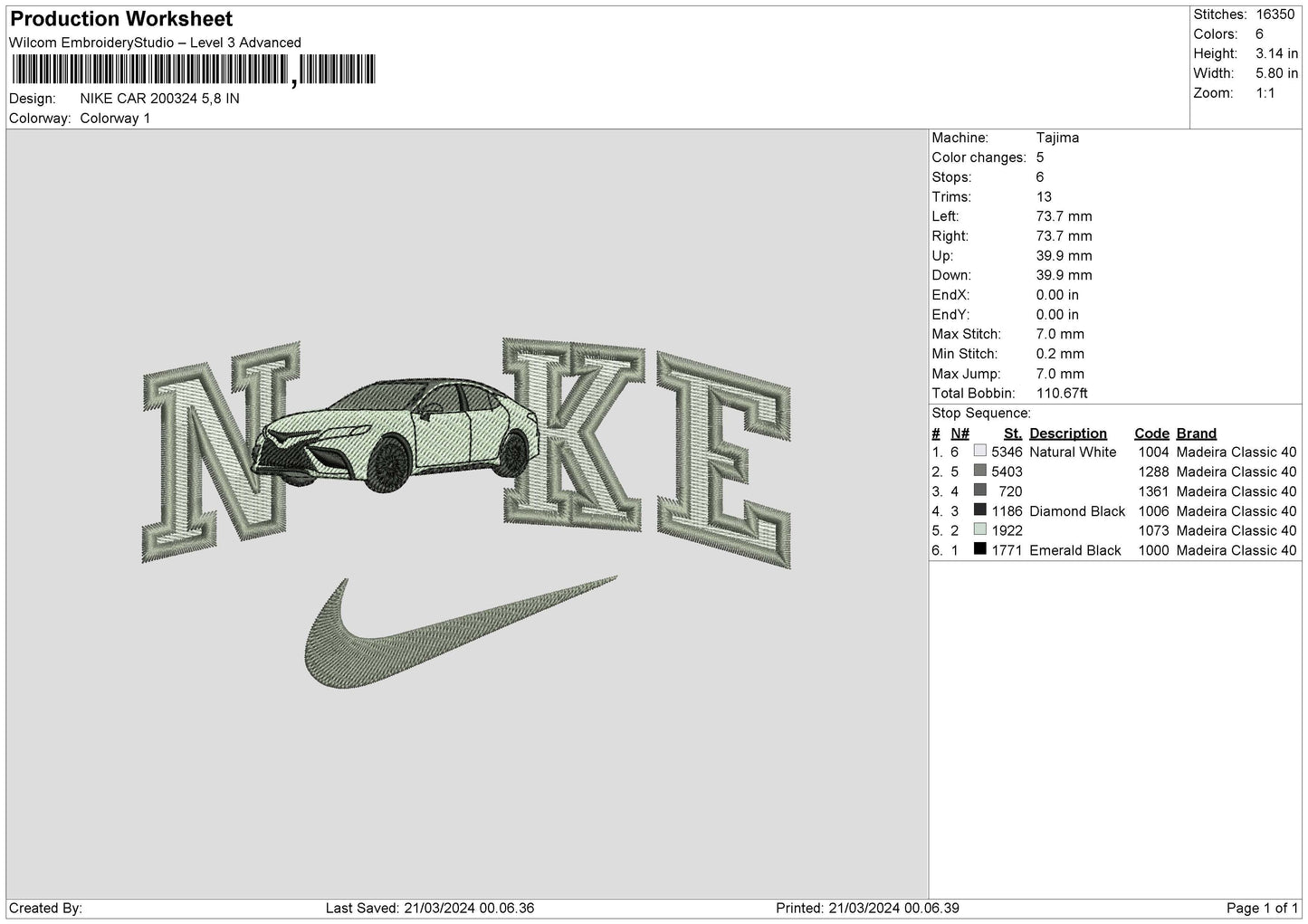Click the Natural White color swatch
This screenshot has width=1308, height=924.
point(979,451)
